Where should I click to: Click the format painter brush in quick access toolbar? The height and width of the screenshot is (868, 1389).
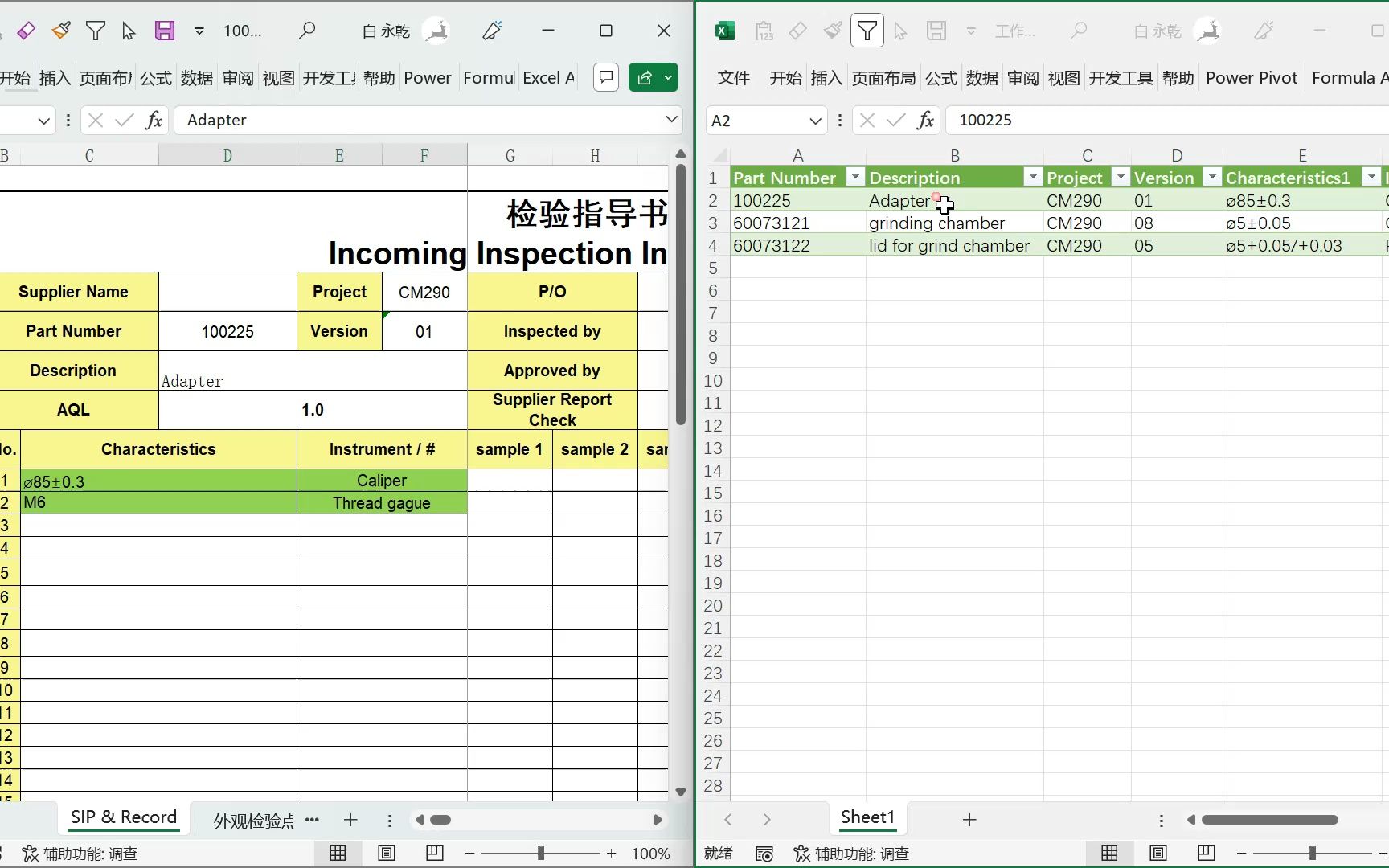coord(62,31)
